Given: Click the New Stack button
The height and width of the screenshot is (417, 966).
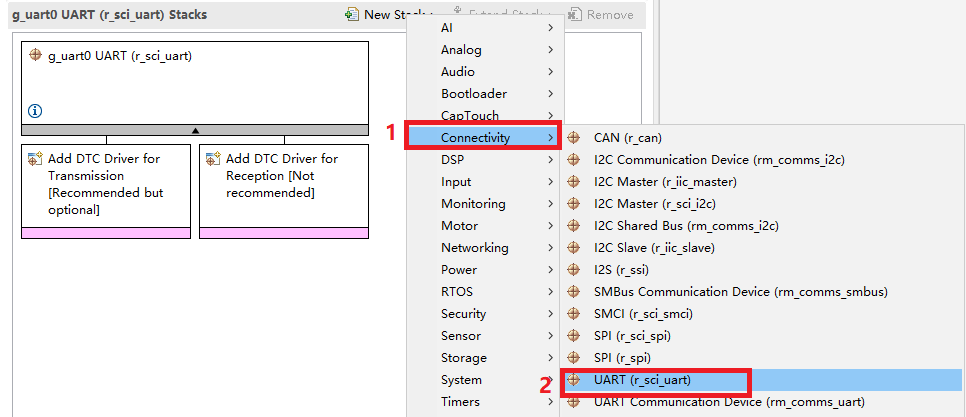Looking at the screenshot, I should pos(389,14).
